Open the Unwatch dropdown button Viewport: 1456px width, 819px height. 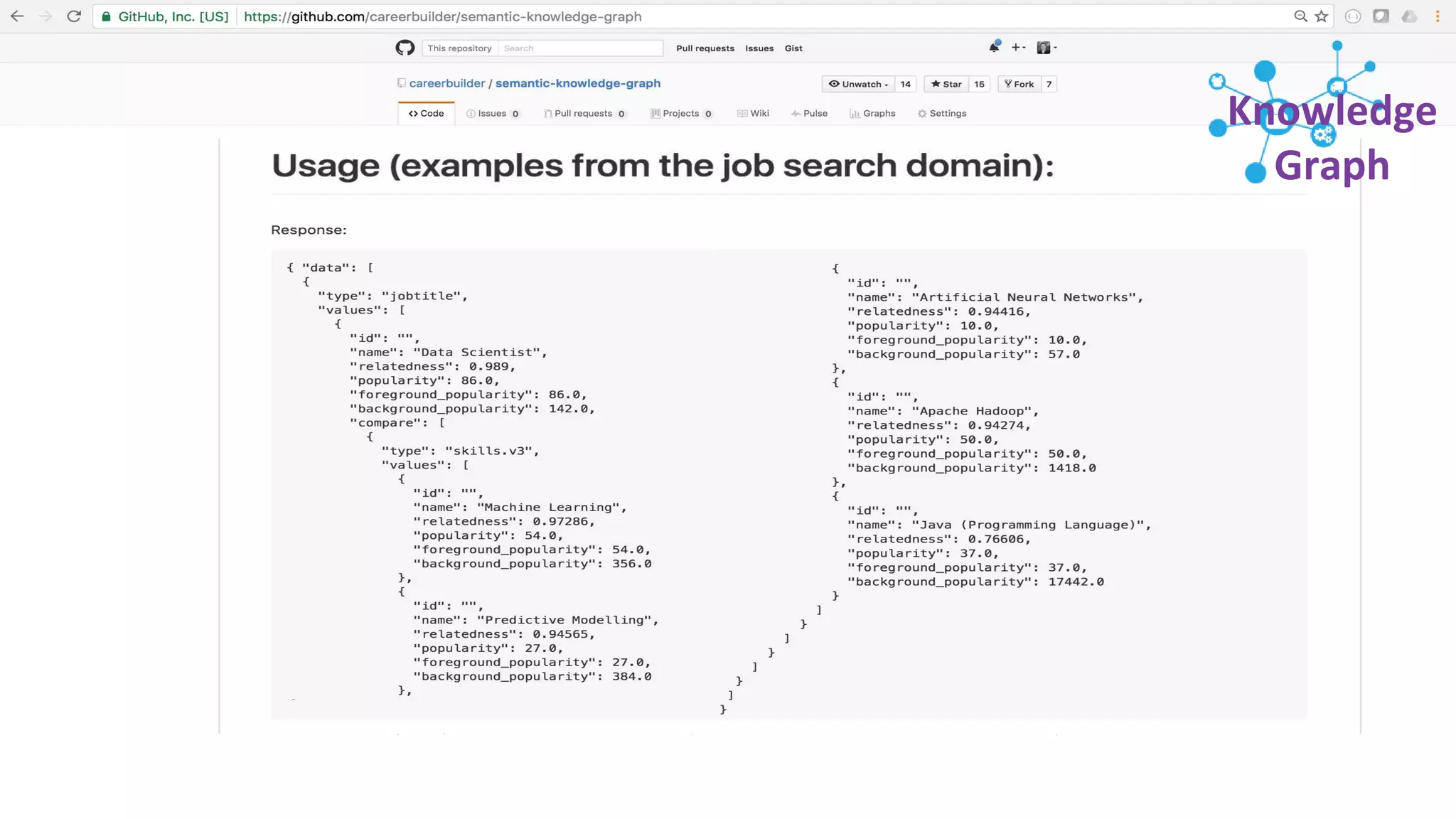[x=858, y=84]
